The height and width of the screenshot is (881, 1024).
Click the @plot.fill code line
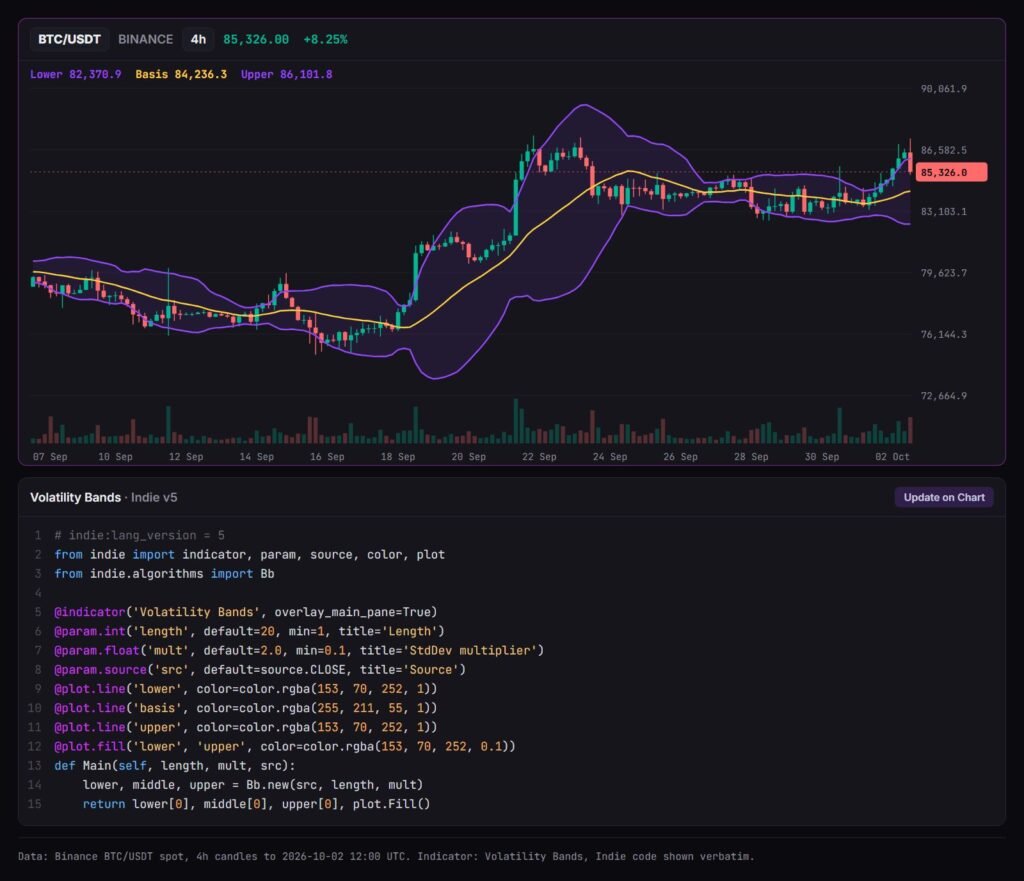pyautogui.click(x=284, y=746)
